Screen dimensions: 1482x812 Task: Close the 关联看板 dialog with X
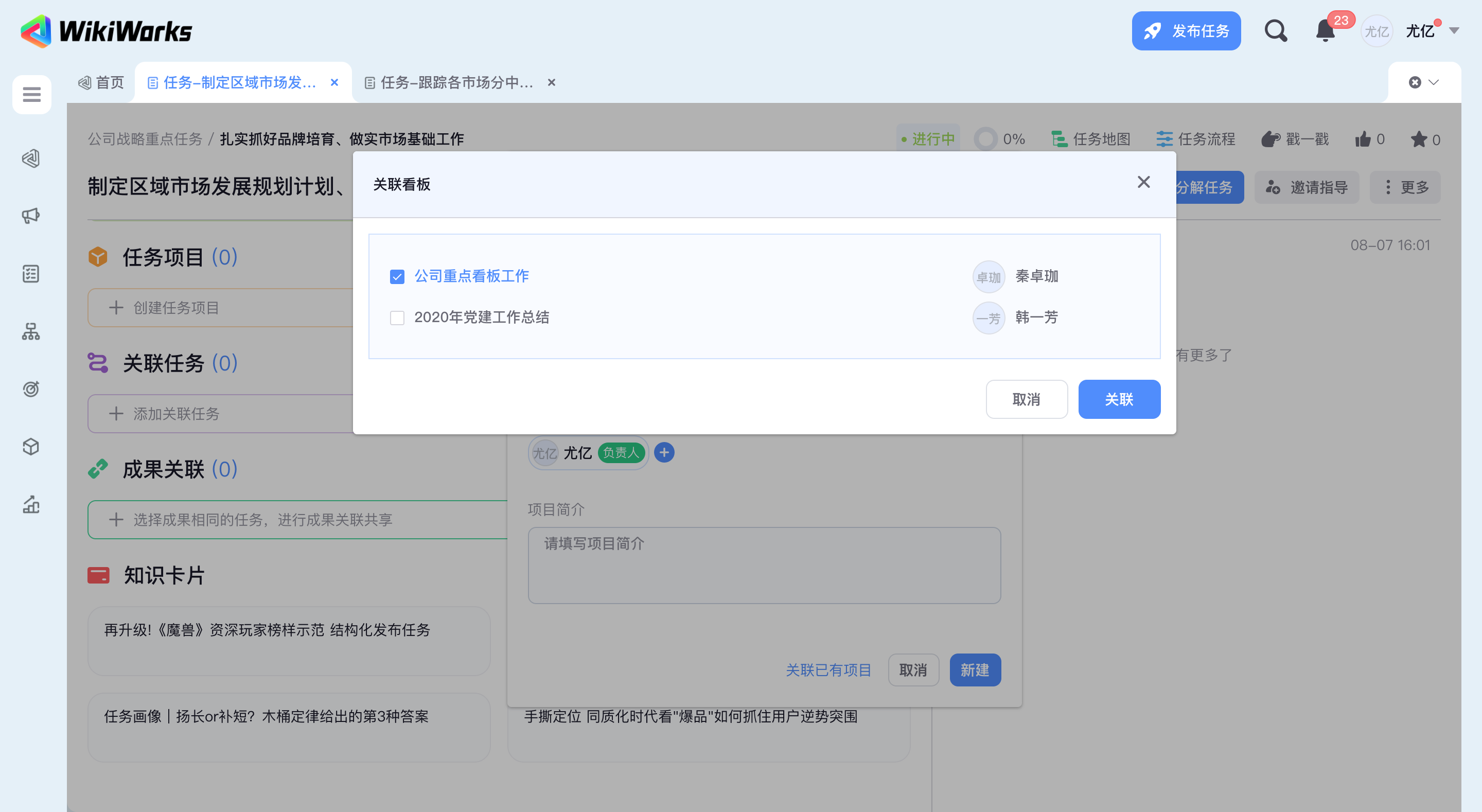point(1143,183)
